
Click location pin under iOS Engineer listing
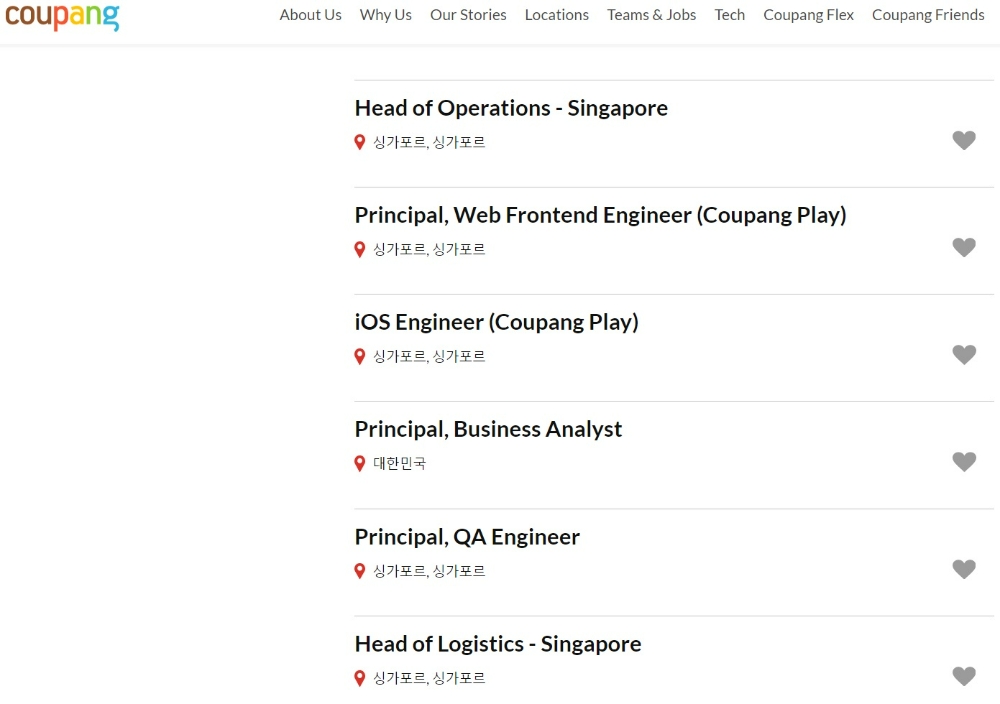pos(360,357)
